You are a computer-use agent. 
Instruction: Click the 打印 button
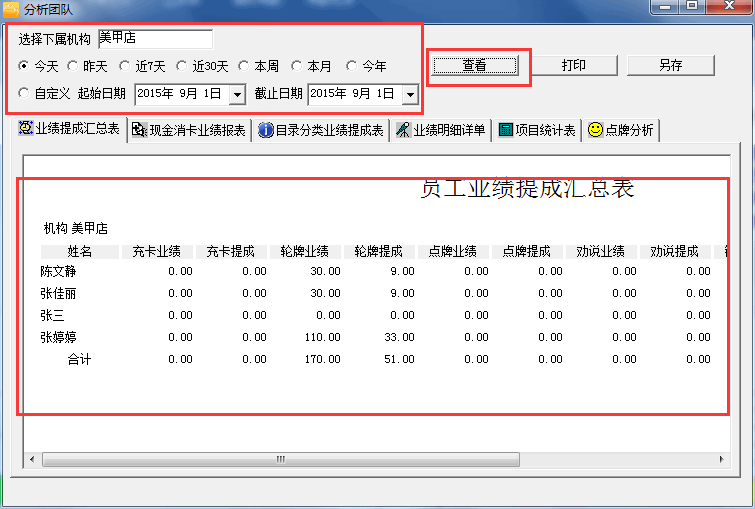click(x=574, y=65)
